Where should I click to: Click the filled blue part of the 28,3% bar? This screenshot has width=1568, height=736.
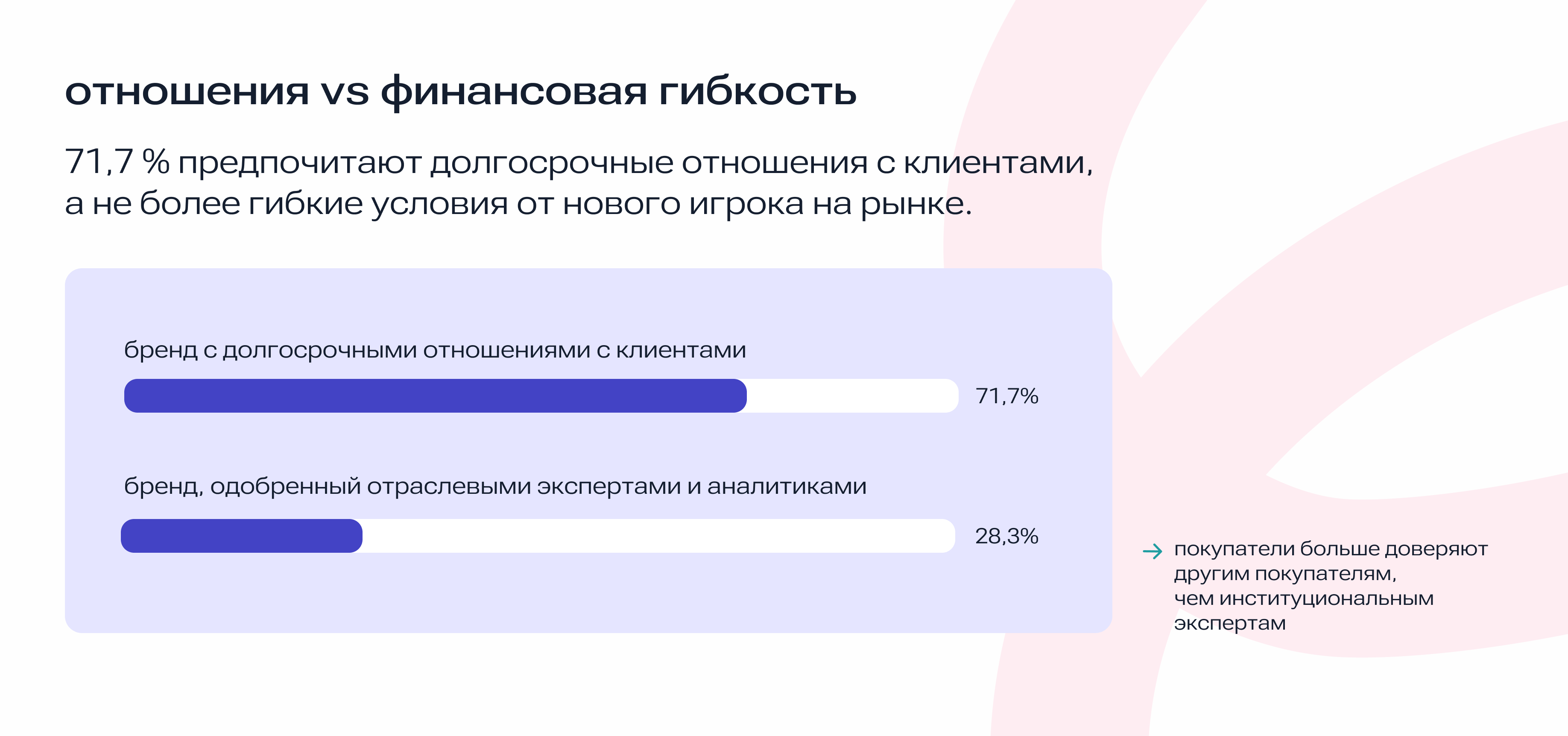(241, 536)
